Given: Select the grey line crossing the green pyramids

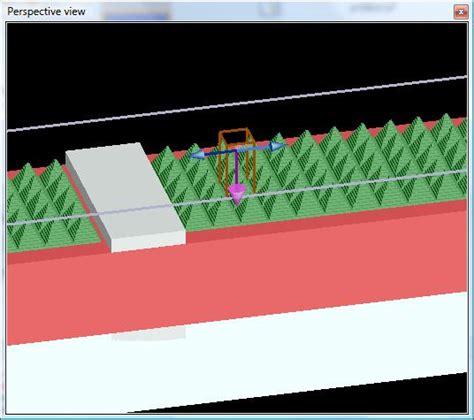Looking at the screenshot, I should 237,198.
